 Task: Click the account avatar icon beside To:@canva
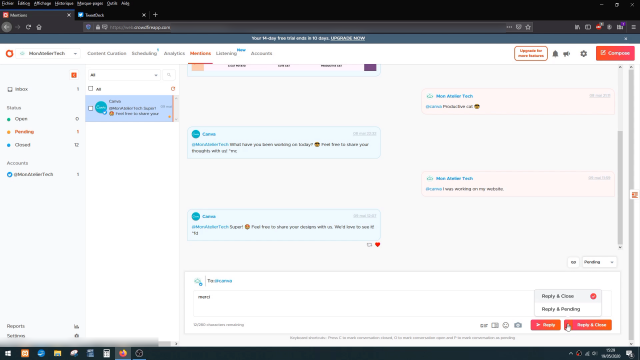point(198,281)
